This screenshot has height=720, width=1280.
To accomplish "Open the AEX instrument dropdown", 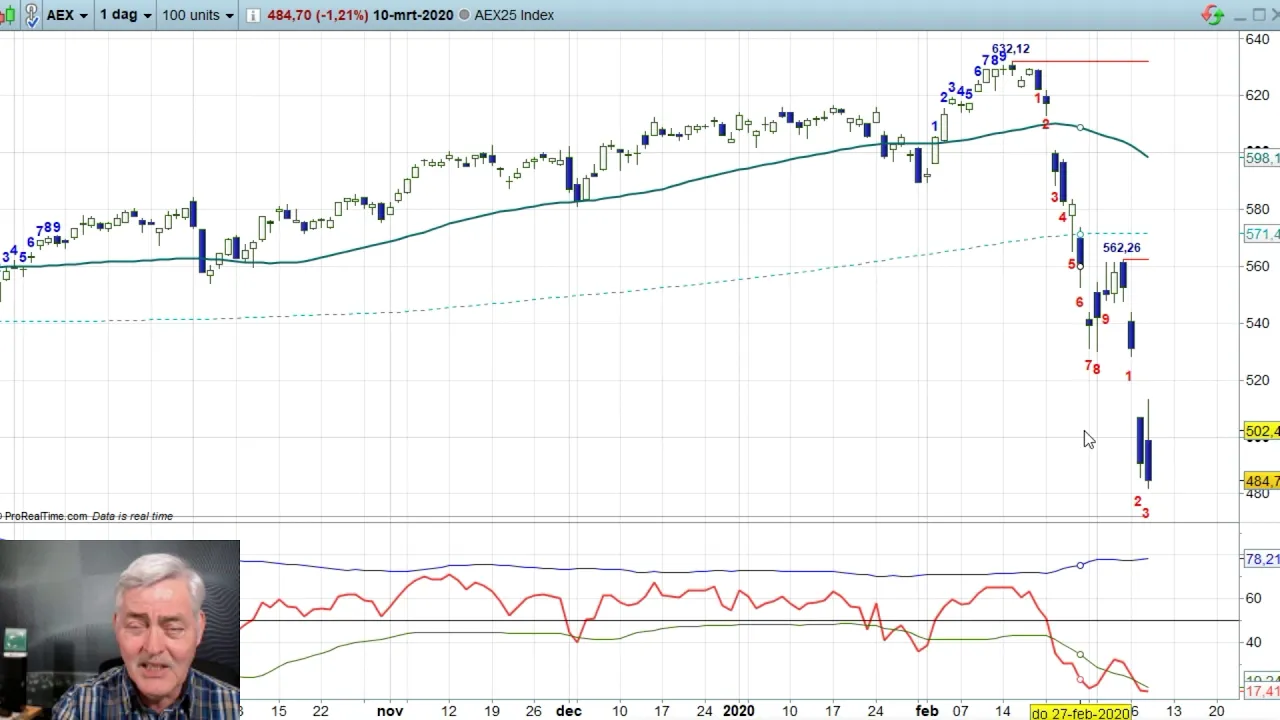I will pyautogui.click(x=67, y=15).
